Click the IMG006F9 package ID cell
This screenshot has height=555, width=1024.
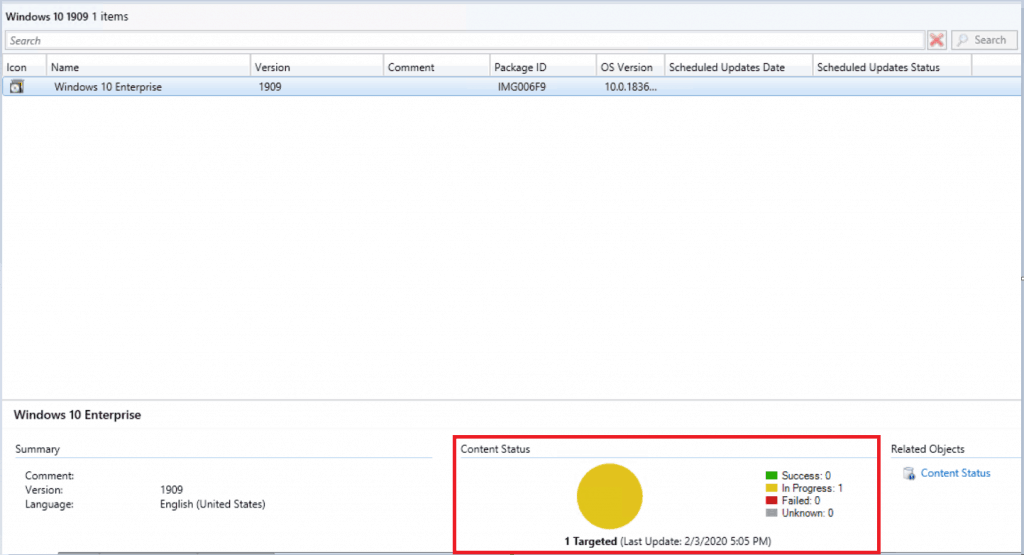(x=521, y=87)
